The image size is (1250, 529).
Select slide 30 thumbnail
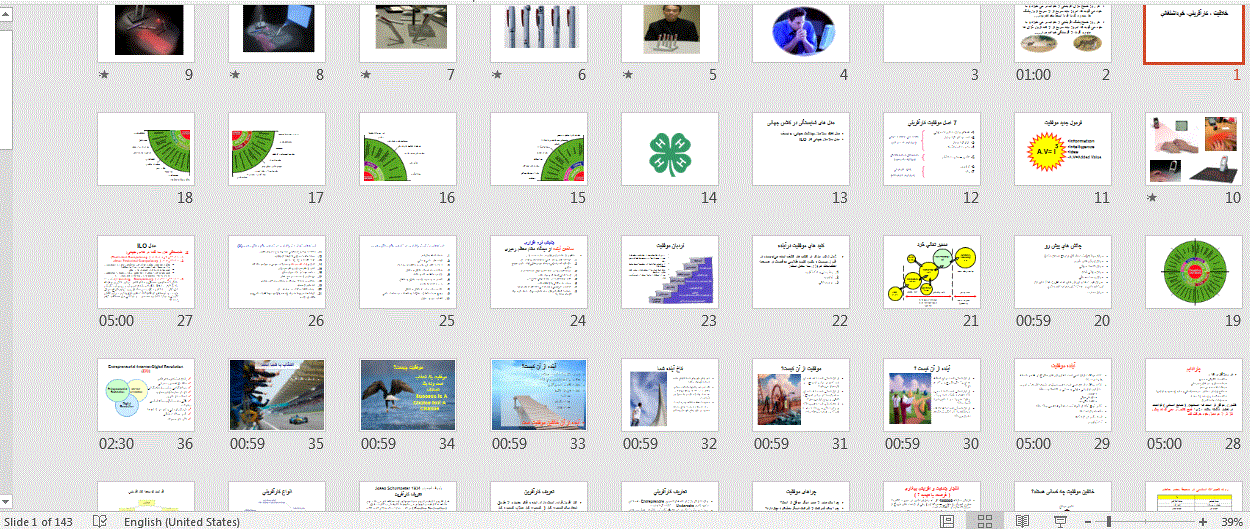point(932,395)
